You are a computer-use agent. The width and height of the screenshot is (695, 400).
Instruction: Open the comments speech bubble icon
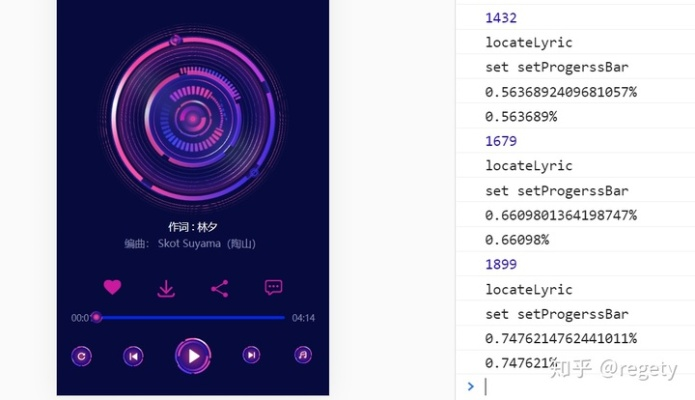click(273, 287)
